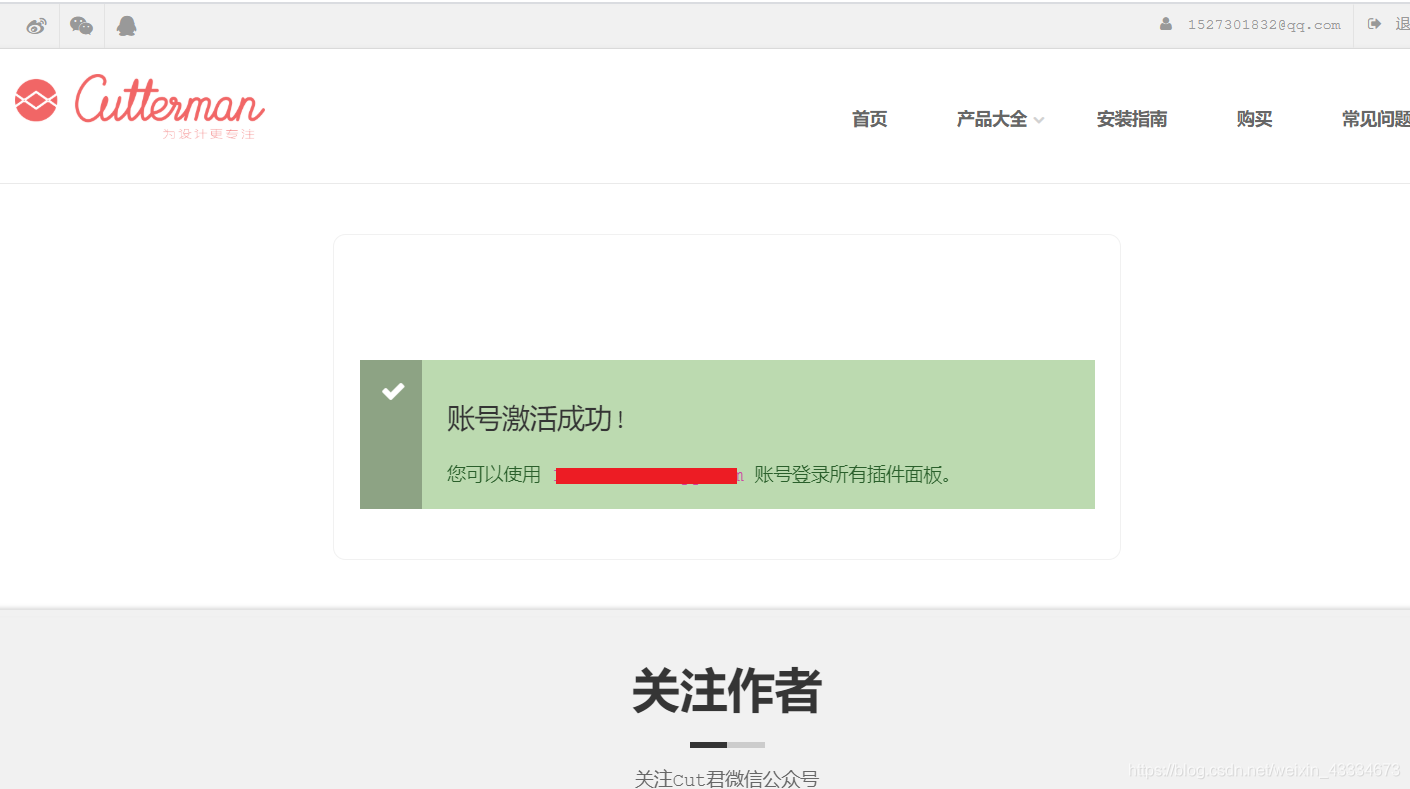Click the 关注作者 section heading

coord(727,691)
